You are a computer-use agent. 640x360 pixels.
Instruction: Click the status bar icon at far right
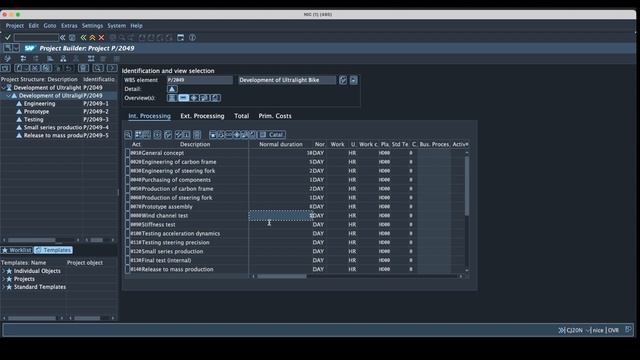pos(629,329)
